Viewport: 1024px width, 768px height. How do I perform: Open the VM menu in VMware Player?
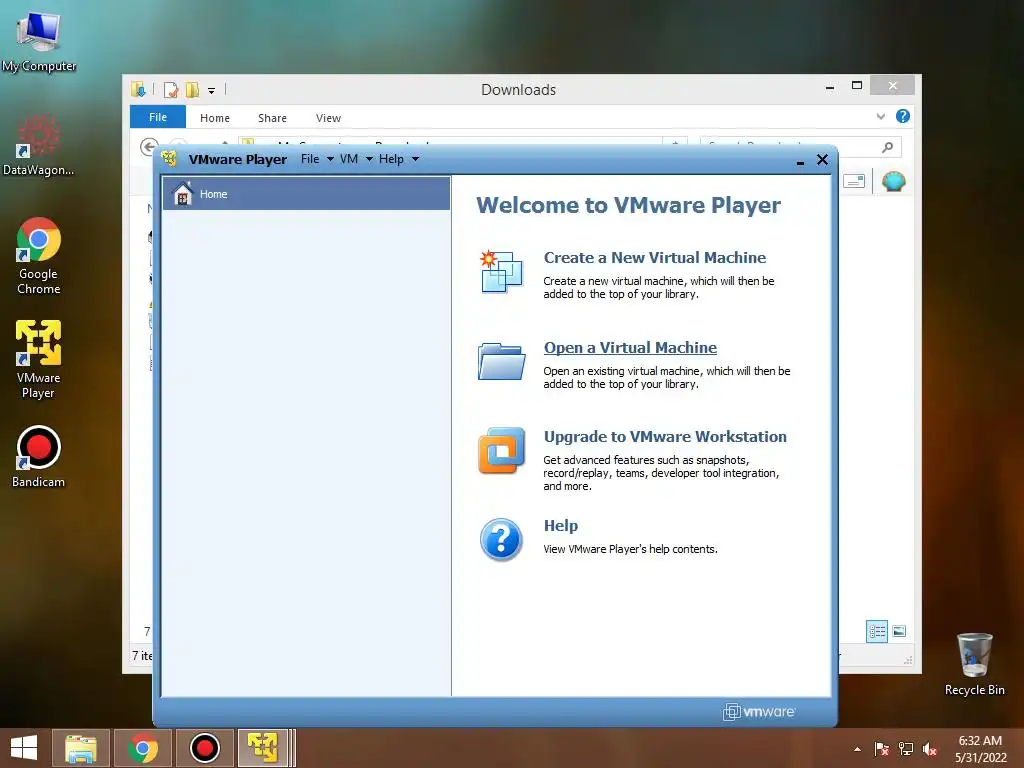pos(349,159)
